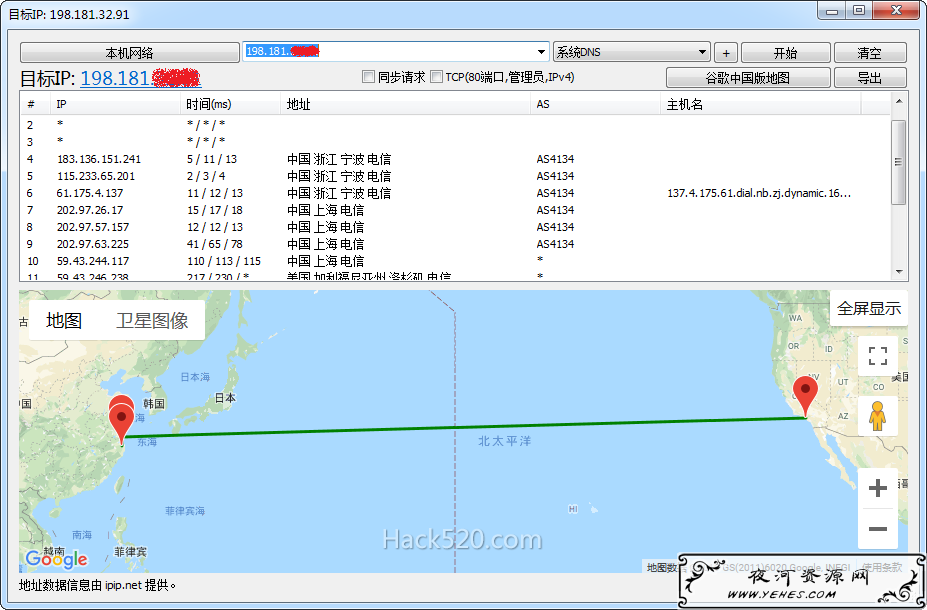Maximize the traceroute window
This screenshot has height=610, width=927.
click(x=860, y=11)
